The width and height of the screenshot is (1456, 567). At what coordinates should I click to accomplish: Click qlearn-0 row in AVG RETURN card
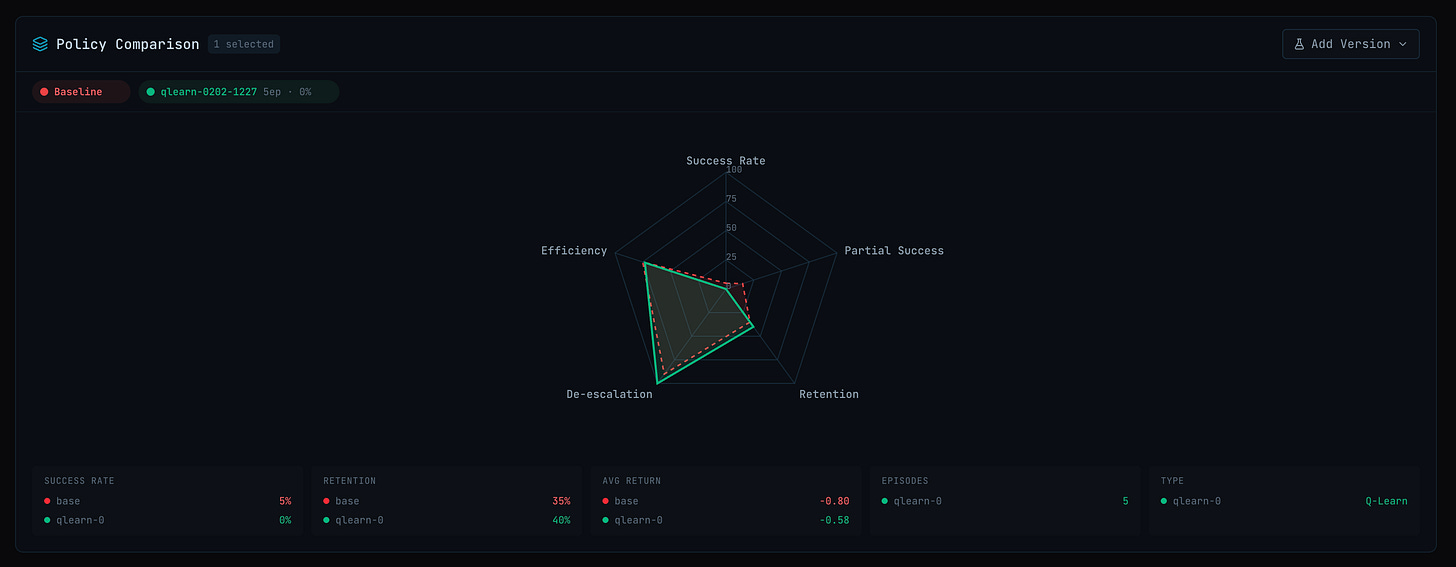click(x=725, y=520)
